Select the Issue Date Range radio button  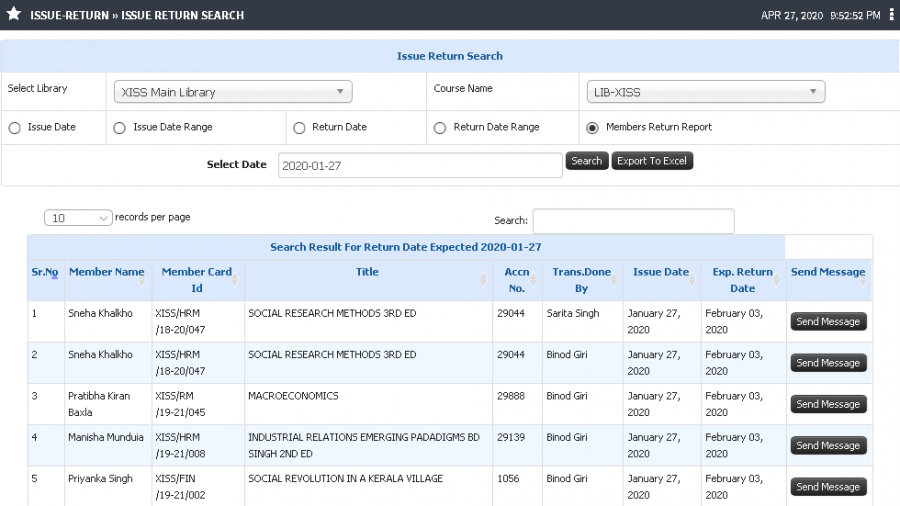click(x=119, y=128)
